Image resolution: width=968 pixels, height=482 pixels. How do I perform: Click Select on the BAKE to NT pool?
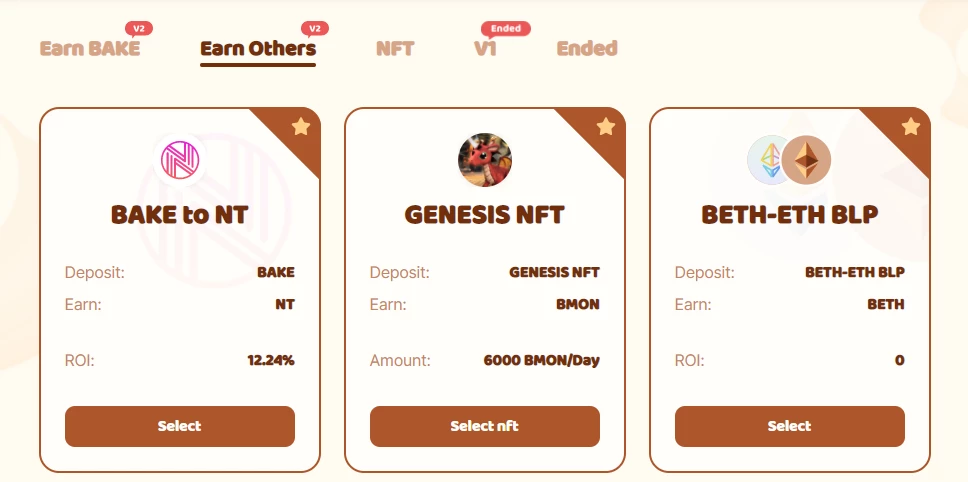pos(180,426)
